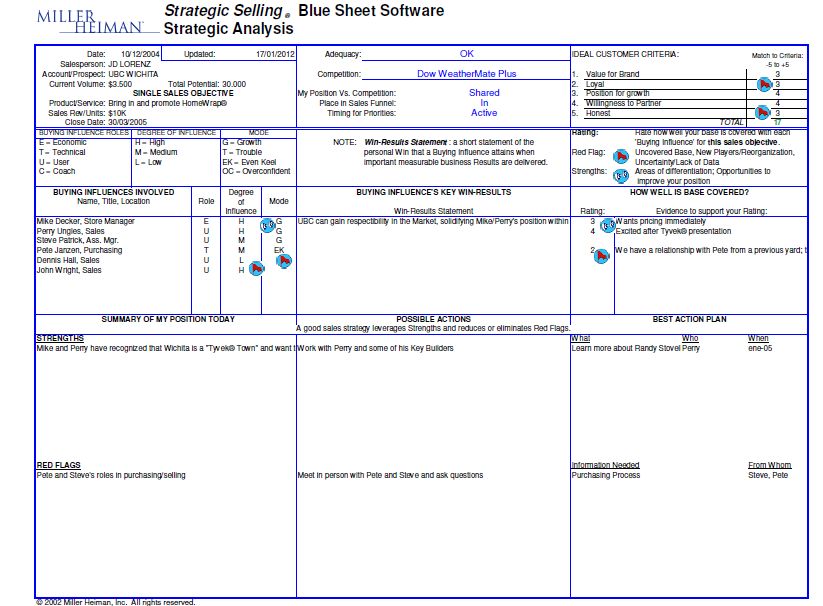This screenshot has height=606, width=823.
Task: Click the RED FLAGS heading
Action: pos(58,465)
